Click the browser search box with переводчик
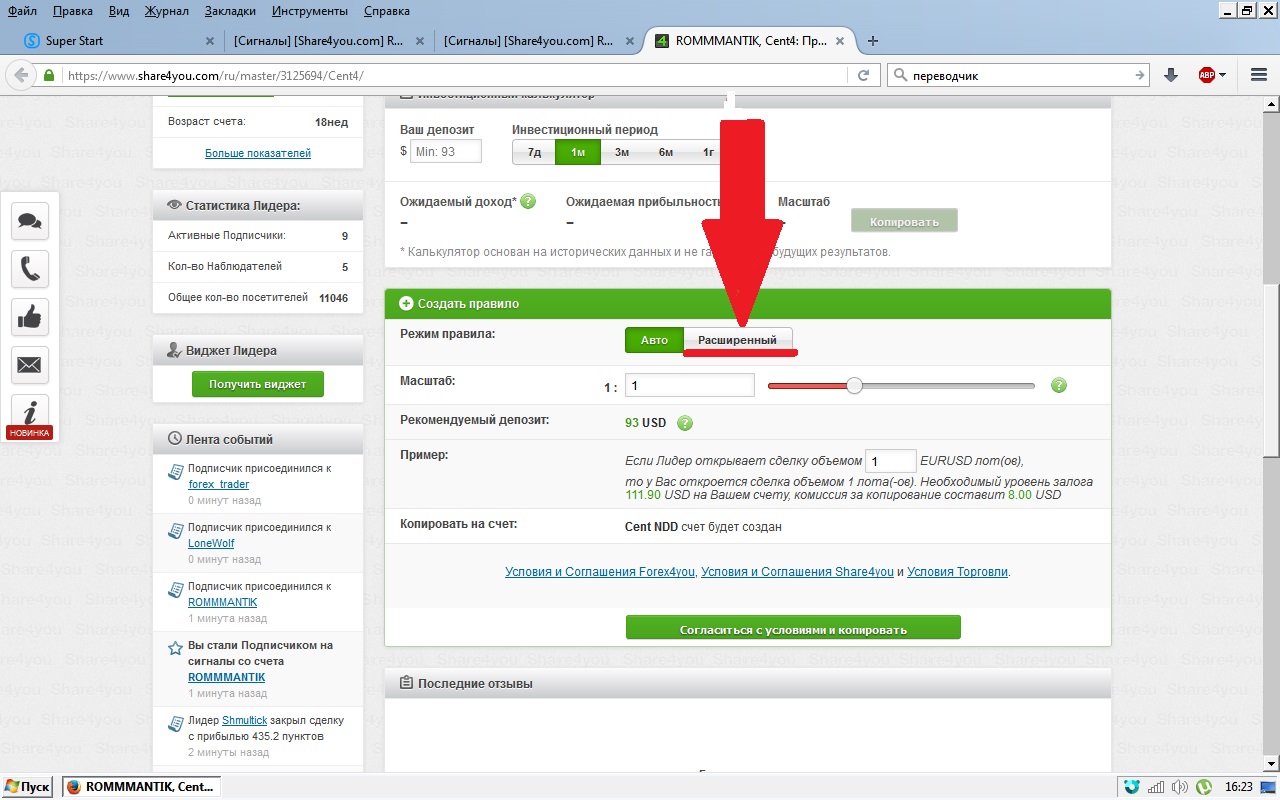 click(x=1018, y=75)
